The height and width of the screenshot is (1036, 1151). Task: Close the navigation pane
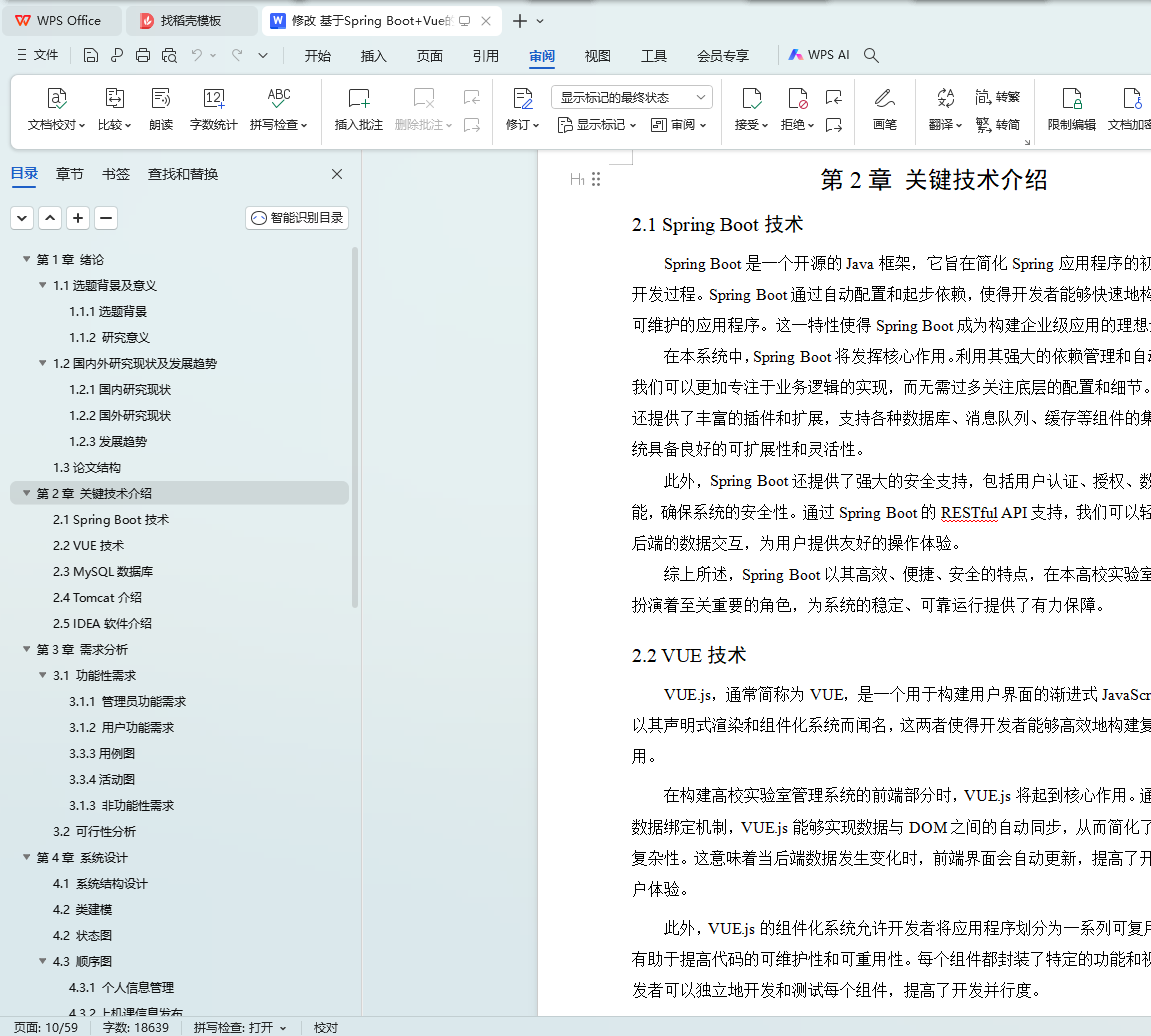[337, 174]
